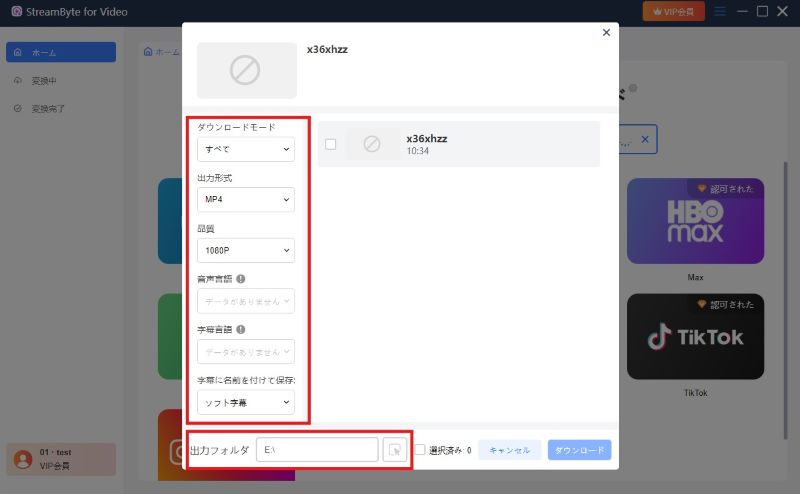Close the download dialog with X

[x=606, y=32]
